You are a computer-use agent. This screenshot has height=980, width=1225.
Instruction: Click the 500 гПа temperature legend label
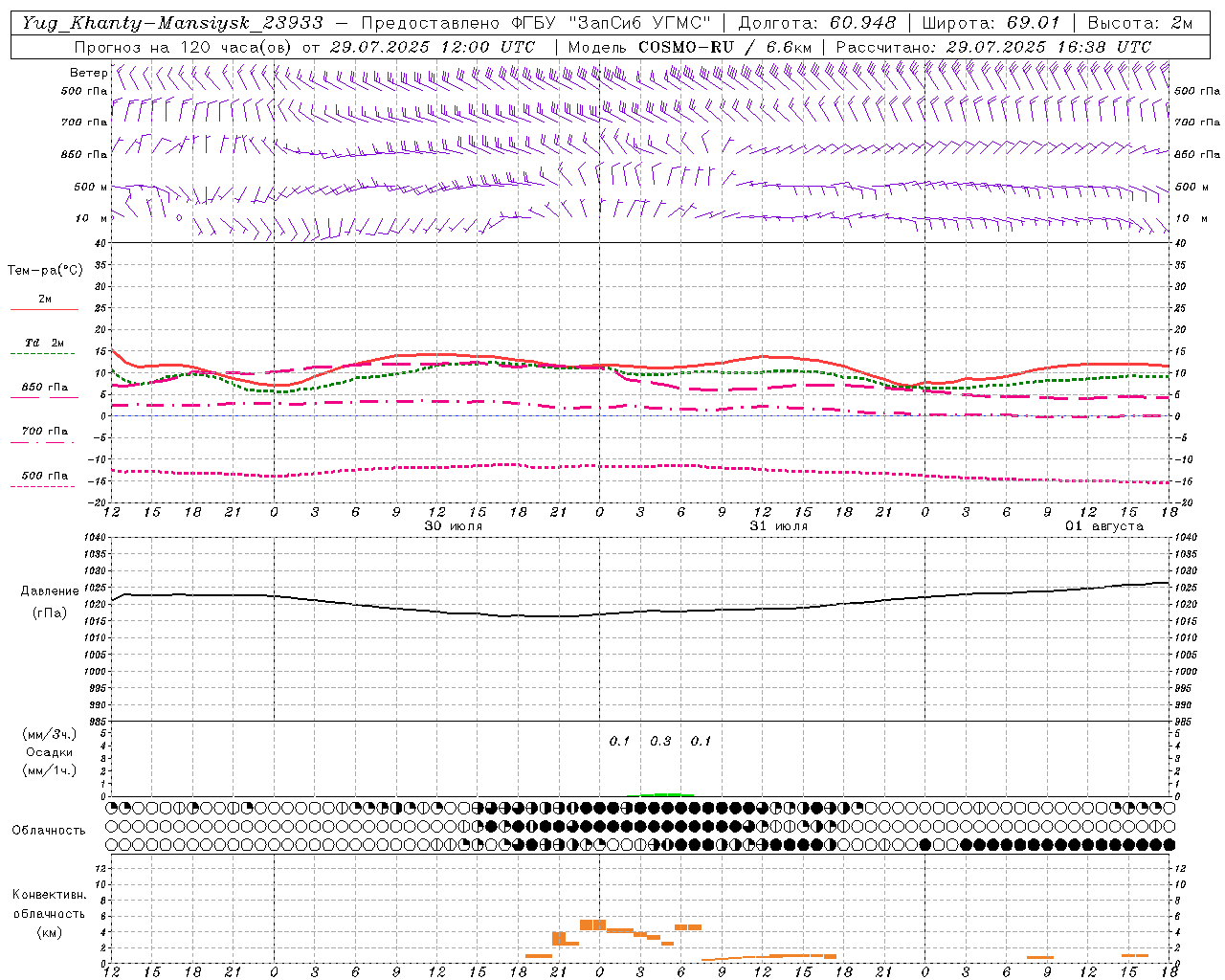point(44,476)
